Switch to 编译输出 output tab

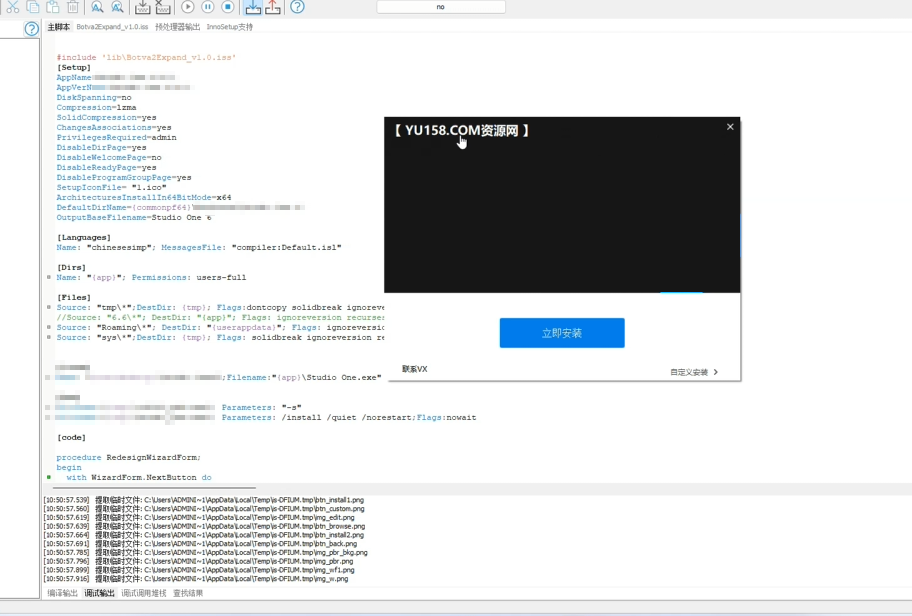[62, 593]
